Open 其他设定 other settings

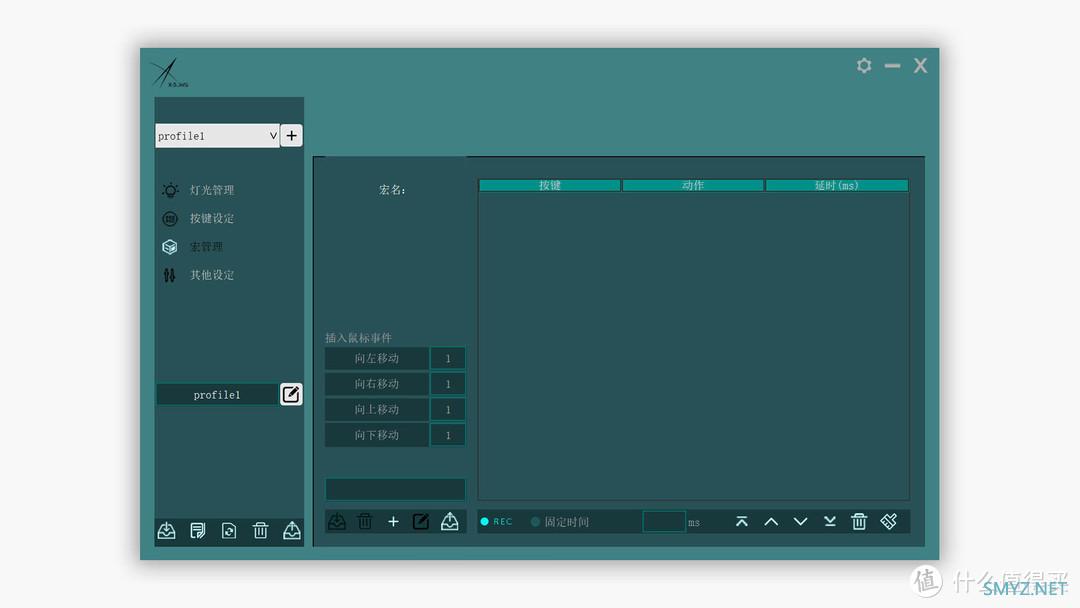pos(211,275)
